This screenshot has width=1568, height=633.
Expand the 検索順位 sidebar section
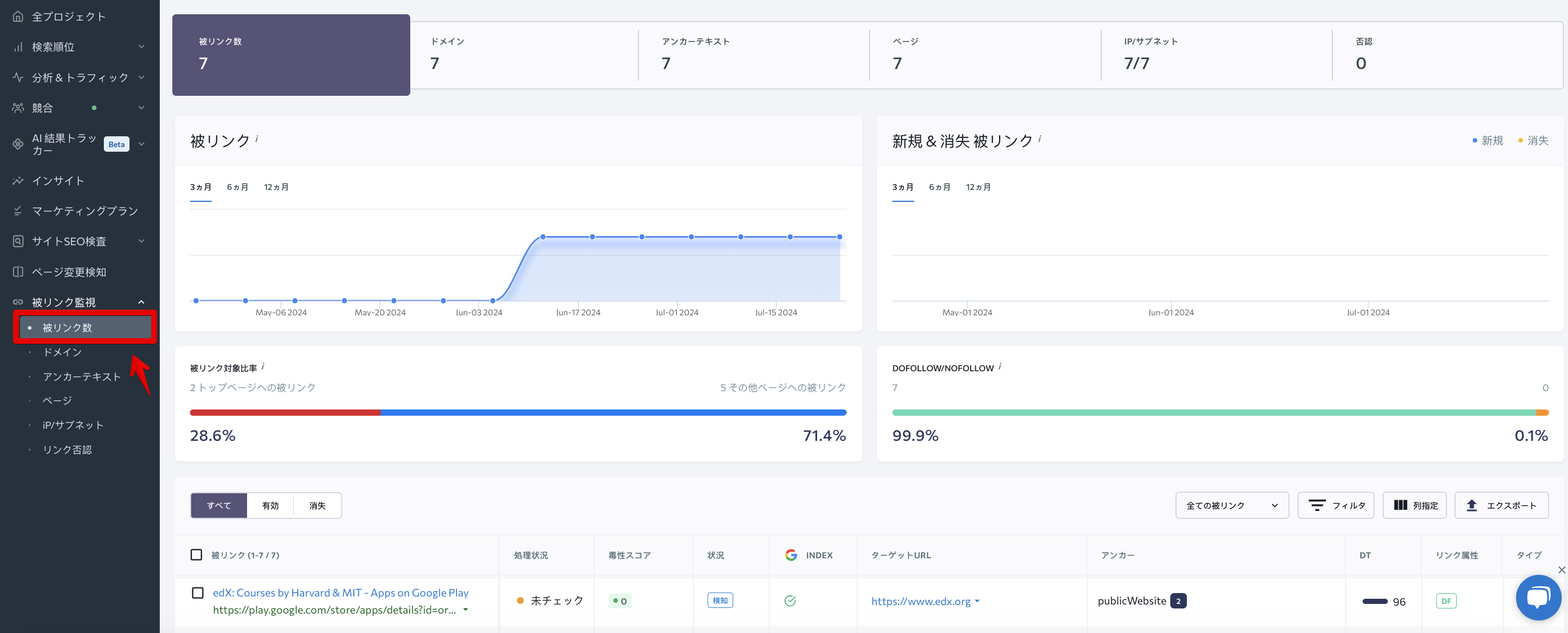point(141,47)
